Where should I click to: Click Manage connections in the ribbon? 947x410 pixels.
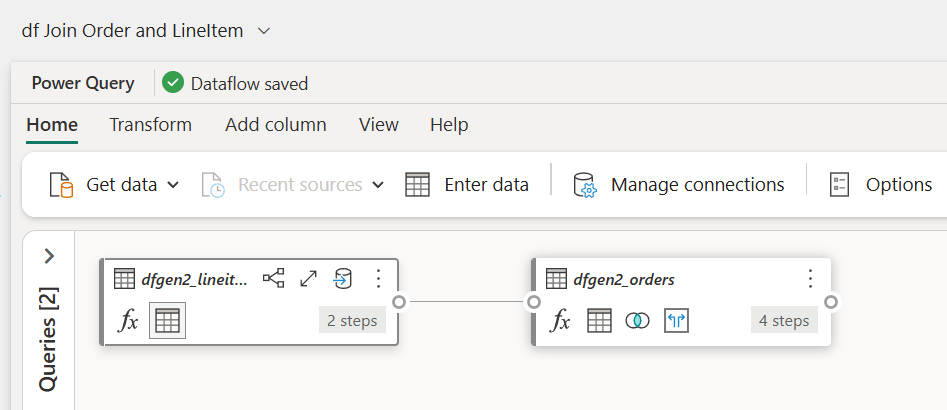[x=679, y=185]
